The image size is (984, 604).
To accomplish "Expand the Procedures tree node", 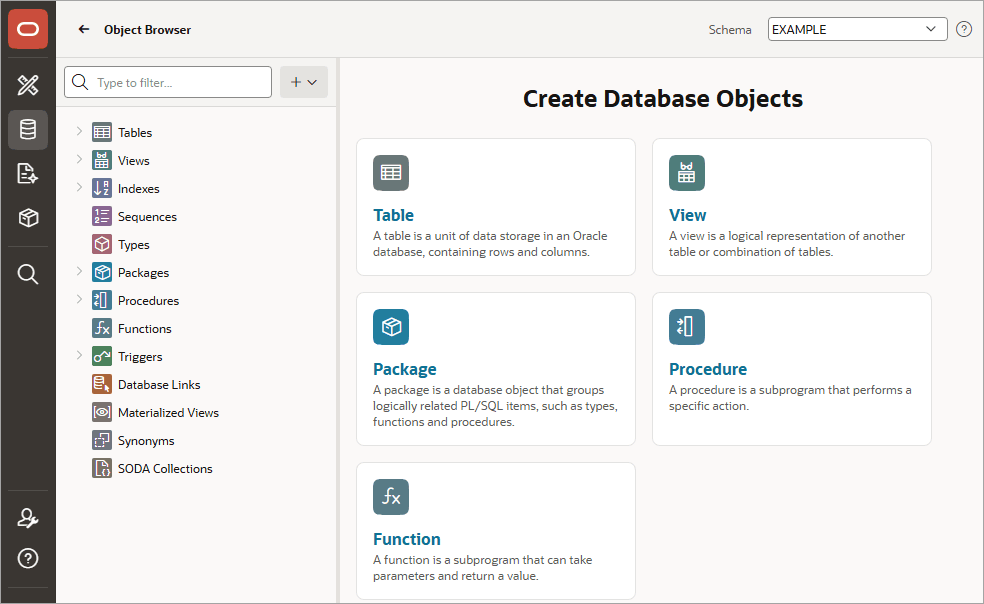I will click(79, 299).
